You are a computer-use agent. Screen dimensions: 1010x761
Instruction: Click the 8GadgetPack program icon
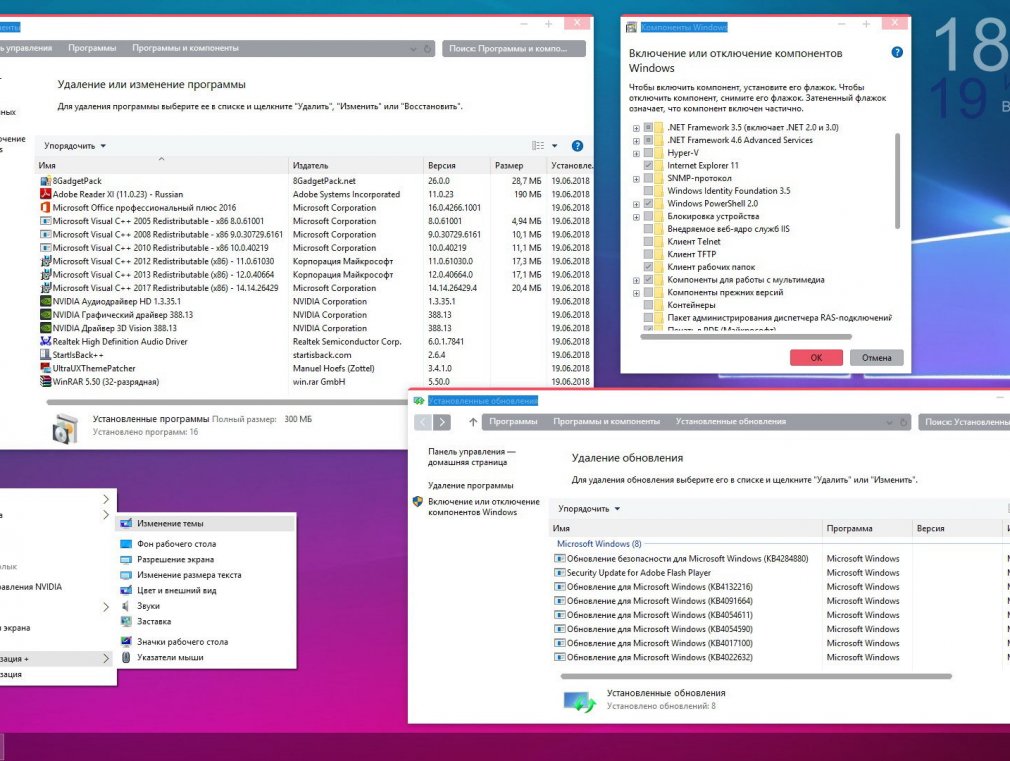pyautogui.click(x=45, y=181)
